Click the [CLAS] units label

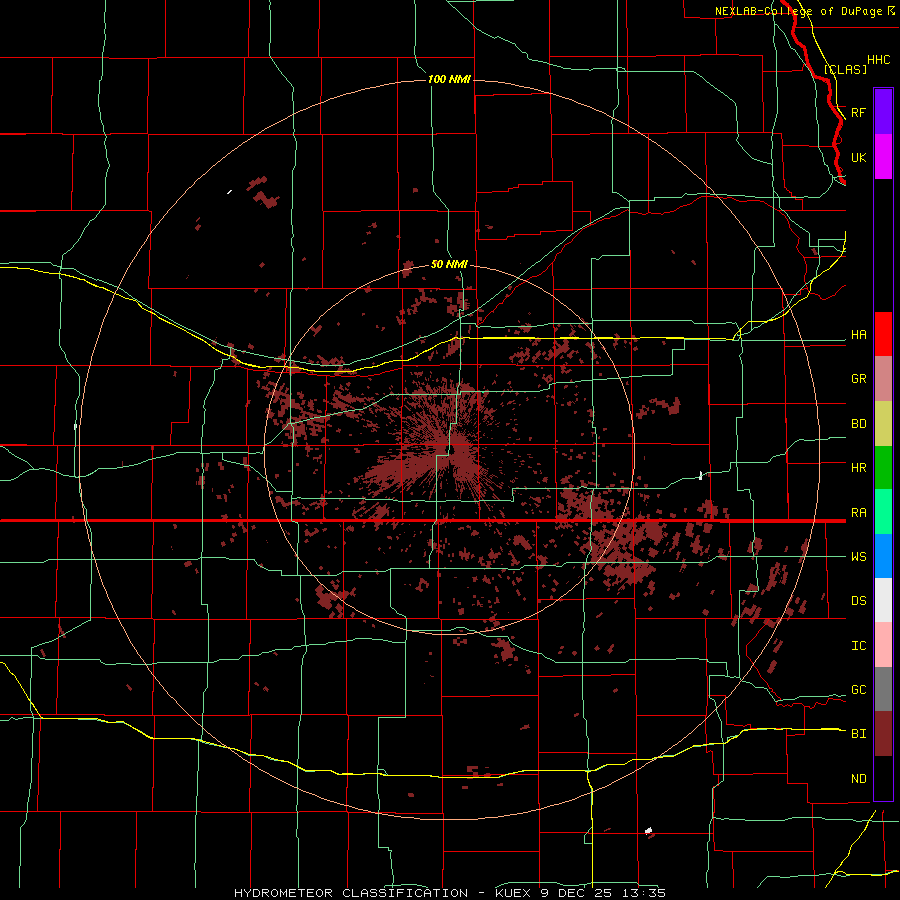(845, 69)
